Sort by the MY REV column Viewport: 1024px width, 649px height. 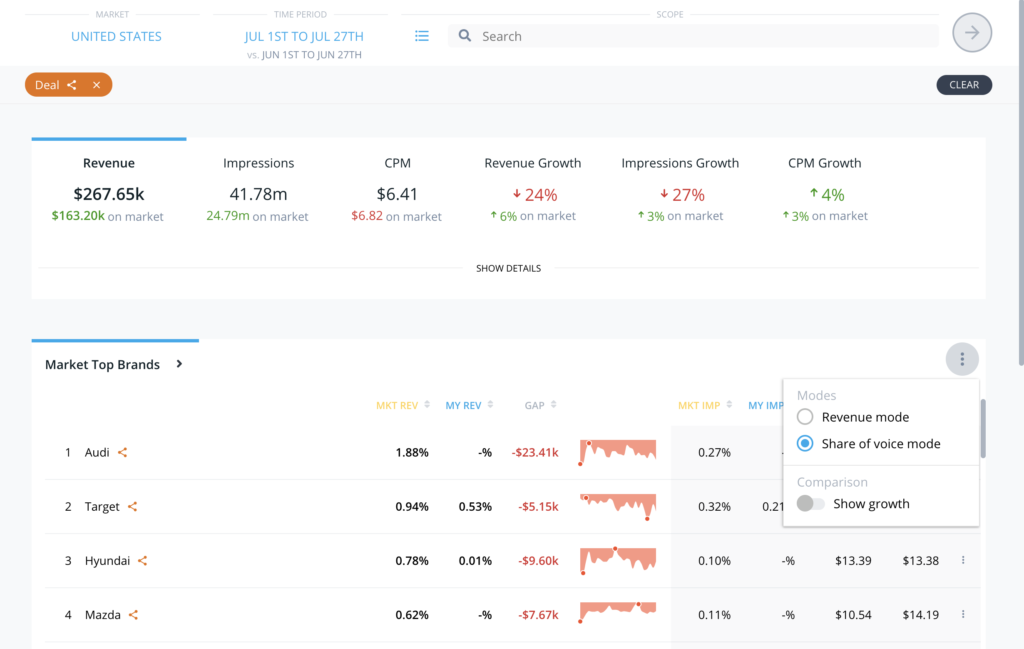[469, 405]
